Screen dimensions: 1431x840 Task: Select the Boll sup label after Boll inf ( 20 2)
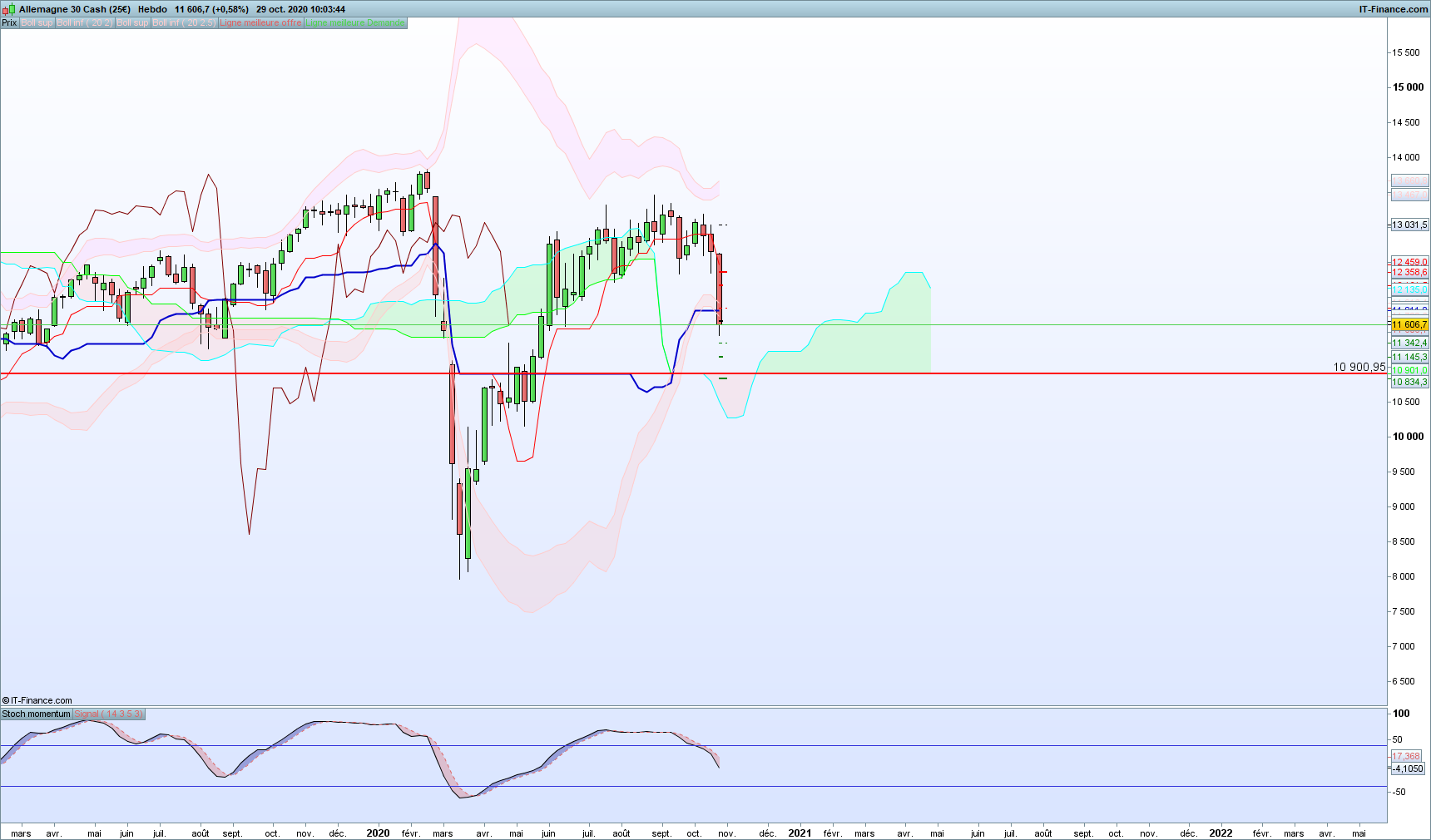pos(132,22)
